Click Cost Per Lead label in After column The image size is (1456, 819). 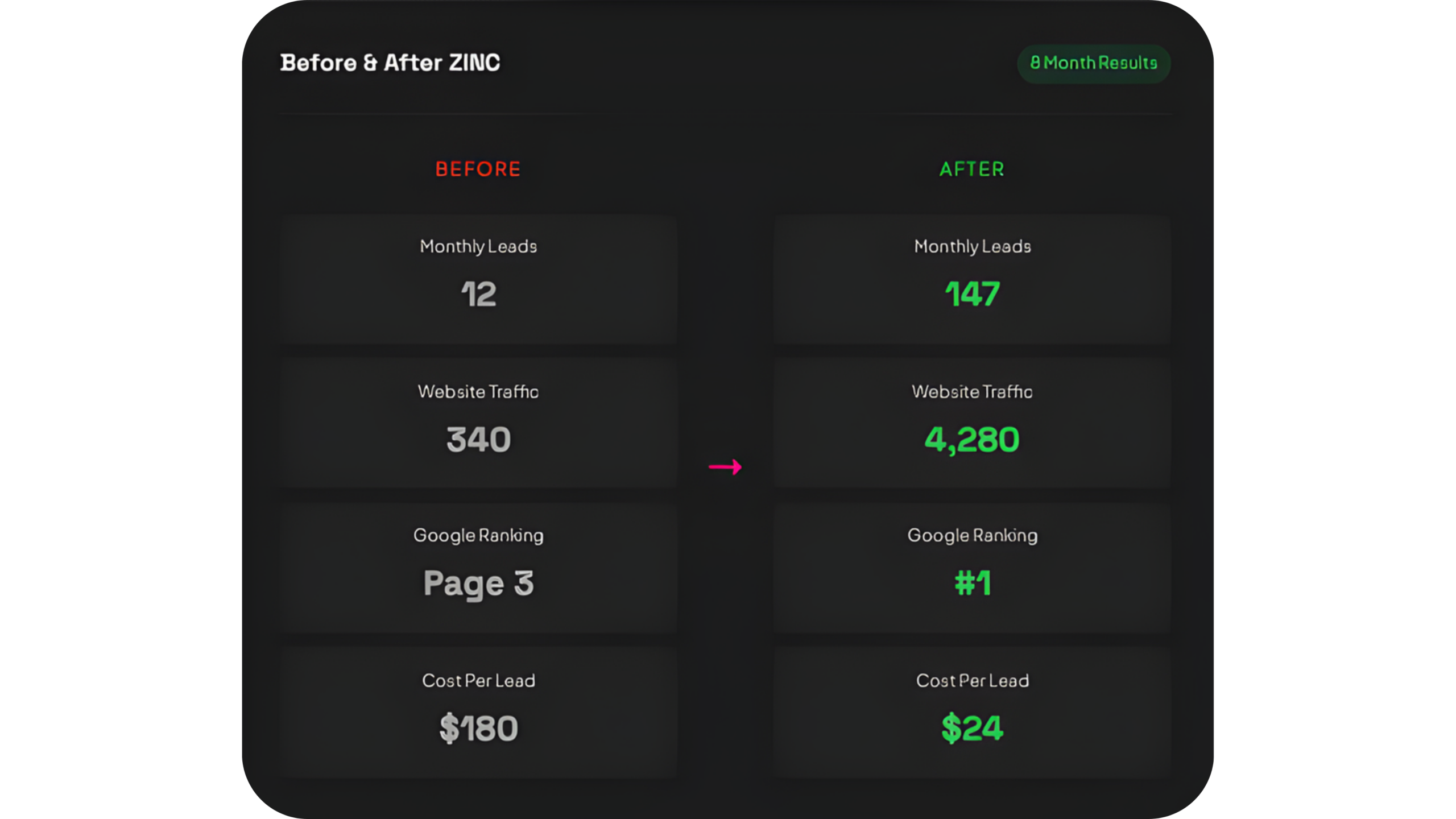[x=972, y=680]
